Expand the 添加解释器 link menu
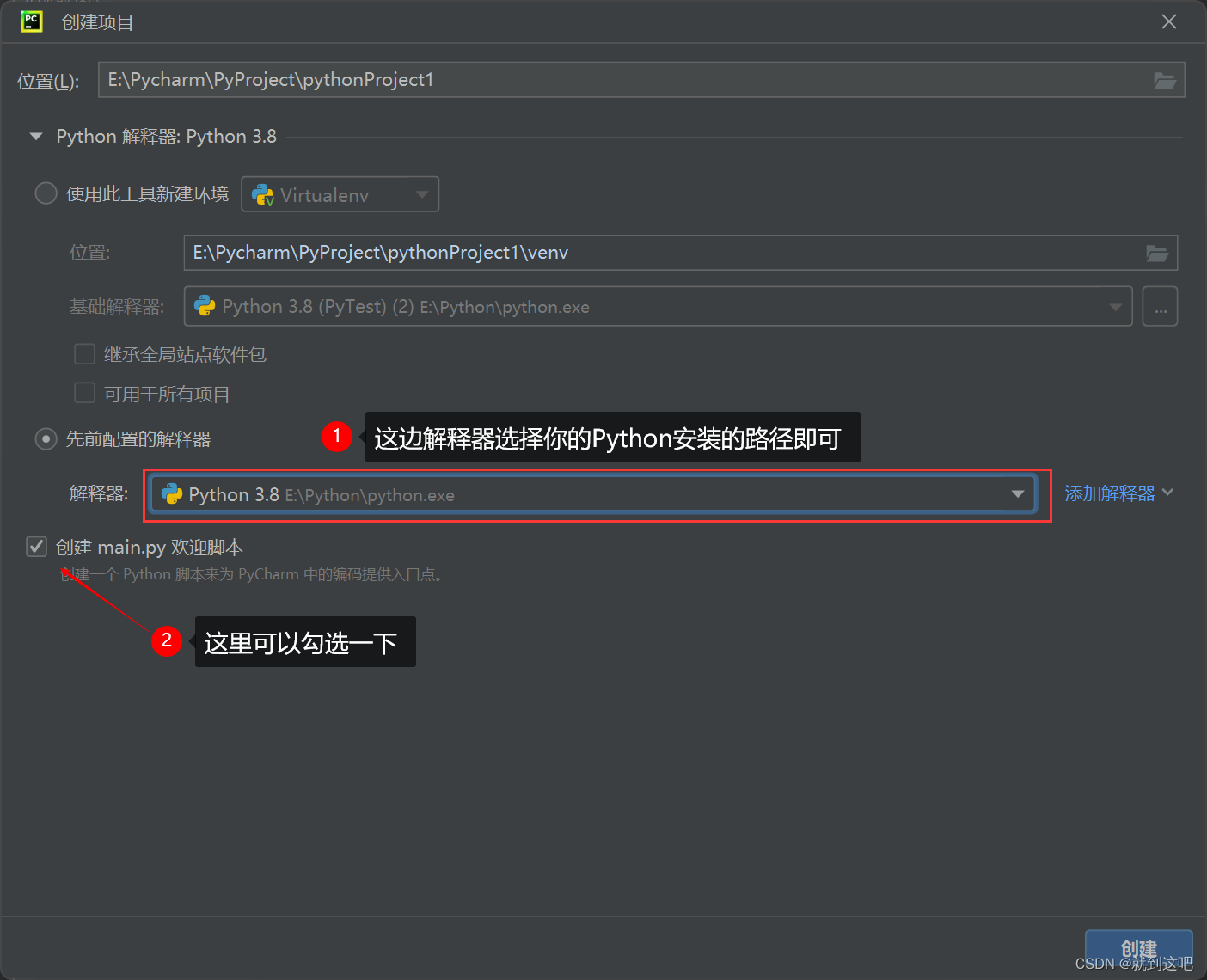 pos(1118,493)
